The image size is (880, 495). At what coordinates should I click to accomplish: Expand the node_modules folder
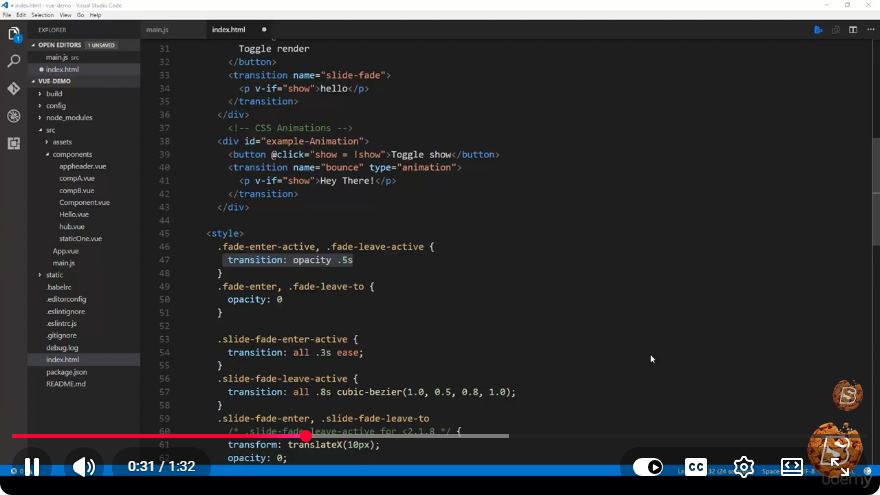(69, 118)
